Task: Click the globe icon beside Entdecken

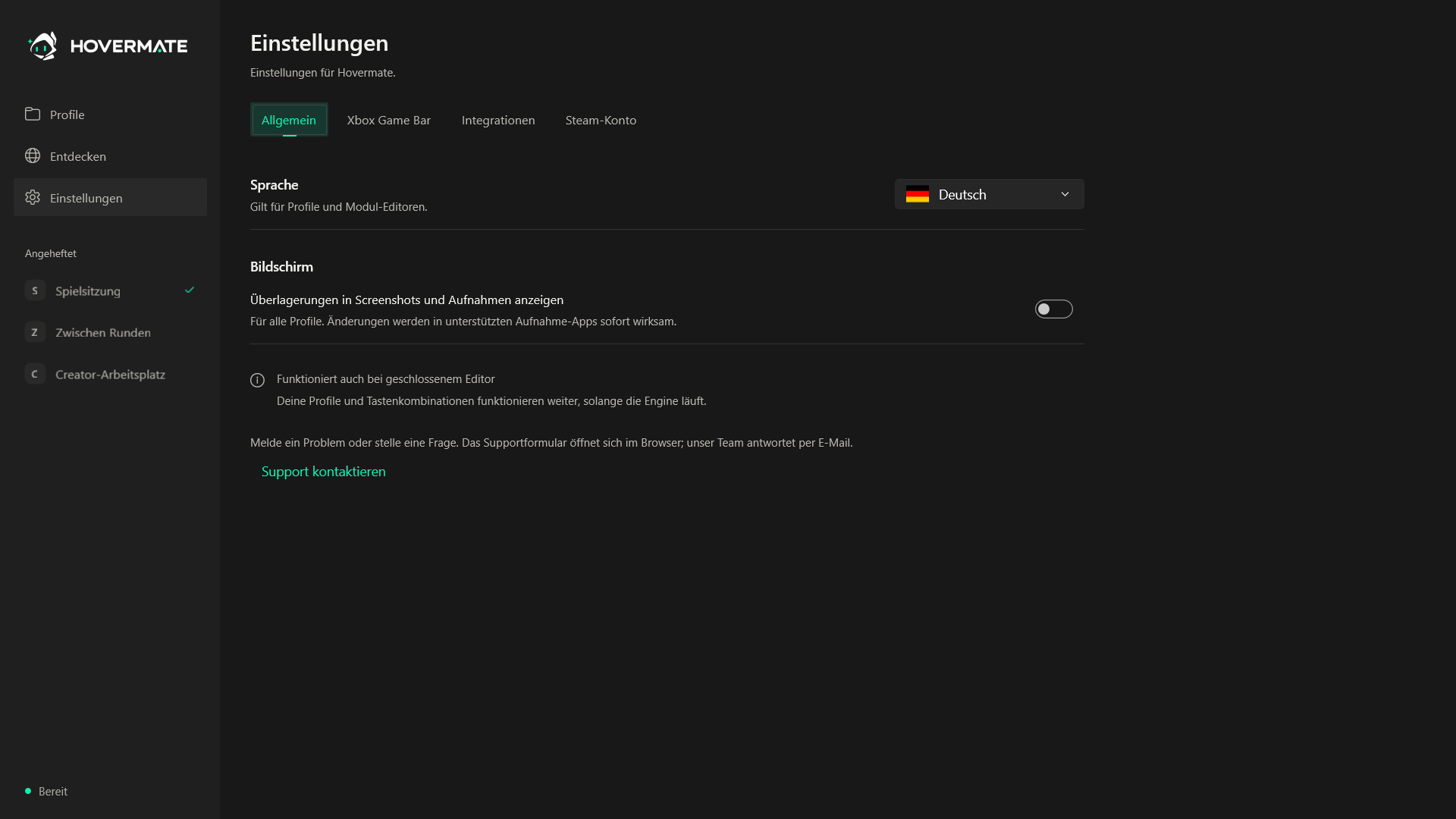Action: click(x=33, y=155)
